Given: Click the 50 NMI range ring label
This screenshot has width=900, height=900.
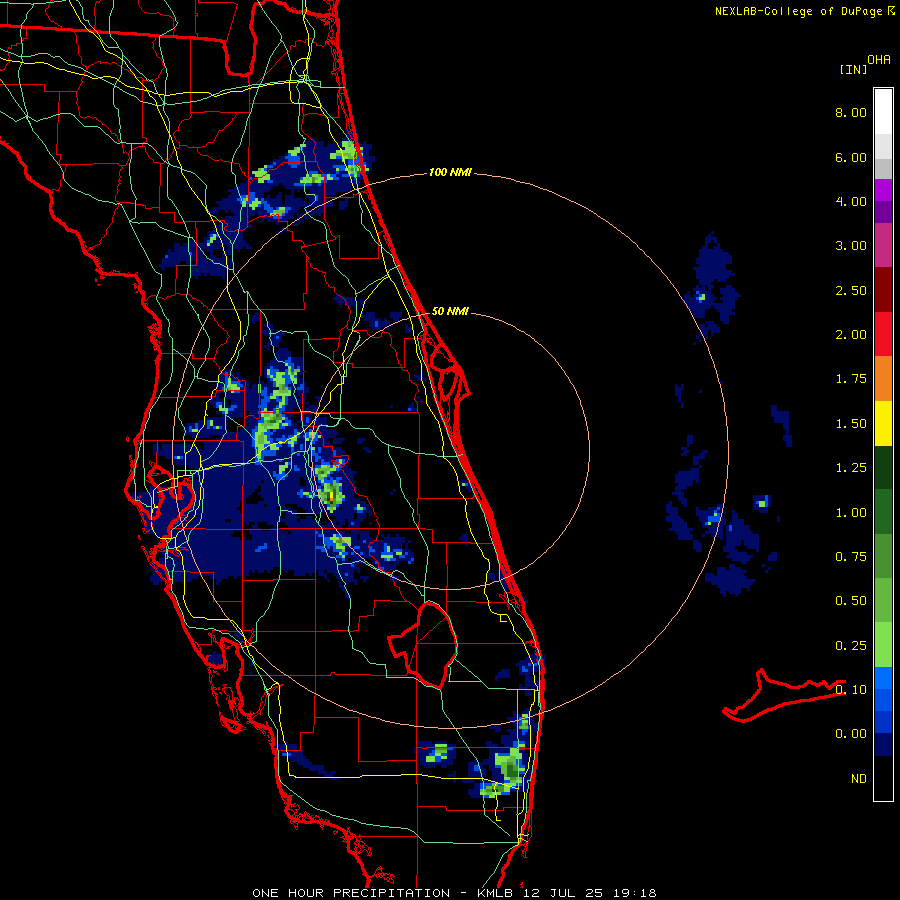Looking at the screenshot, I should coord(450,311).
